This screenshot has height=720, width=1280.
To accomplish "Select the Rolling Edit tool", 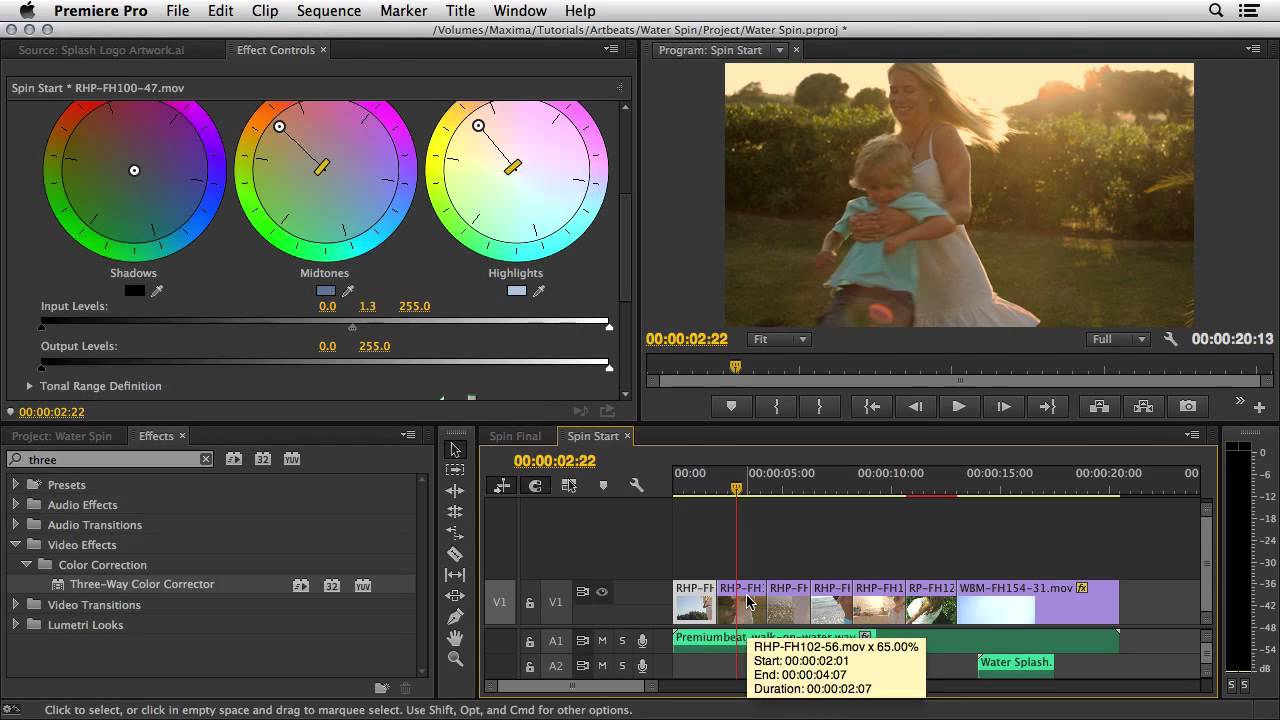I will coord(455,511).
